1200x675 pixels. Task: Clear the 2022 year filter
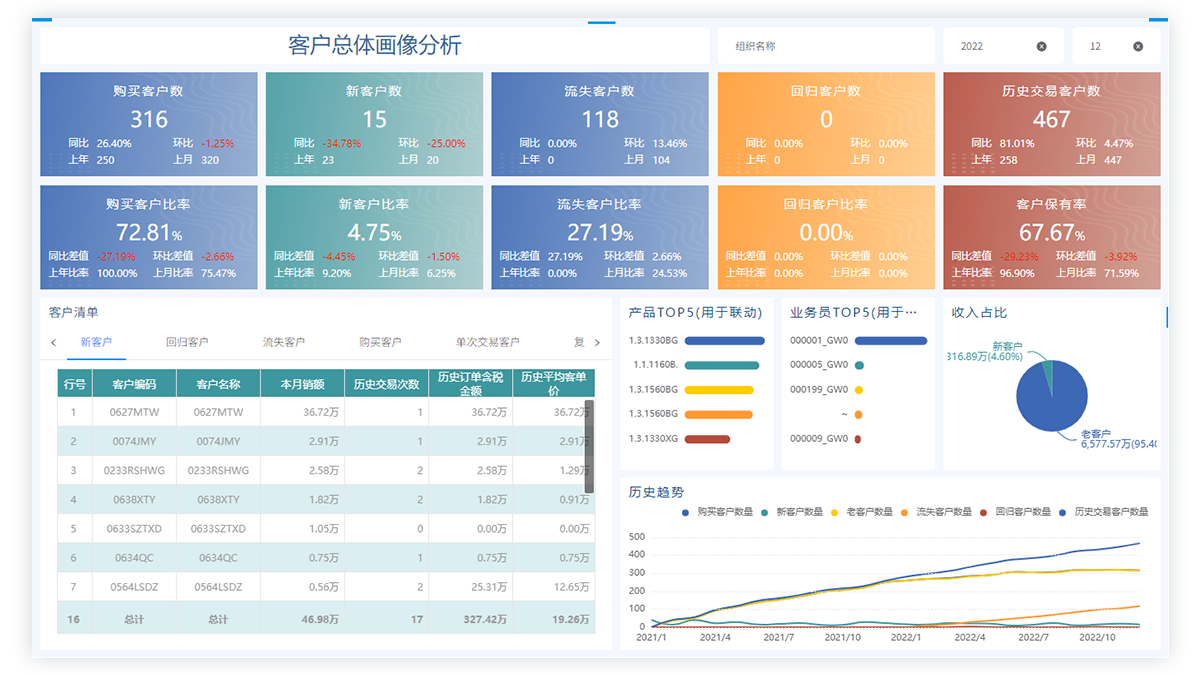1041,46
